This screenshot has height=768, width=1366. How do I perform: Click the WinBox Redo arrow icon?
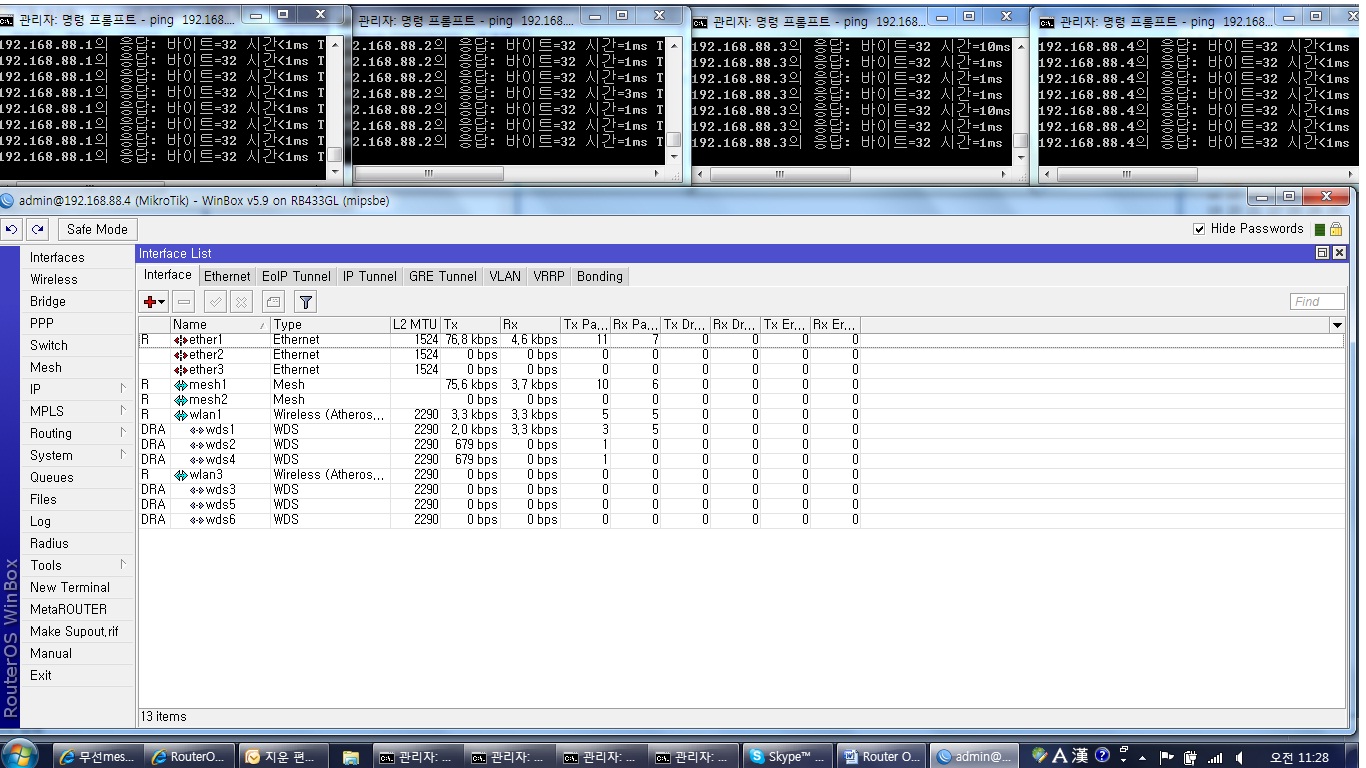point(37,229)
